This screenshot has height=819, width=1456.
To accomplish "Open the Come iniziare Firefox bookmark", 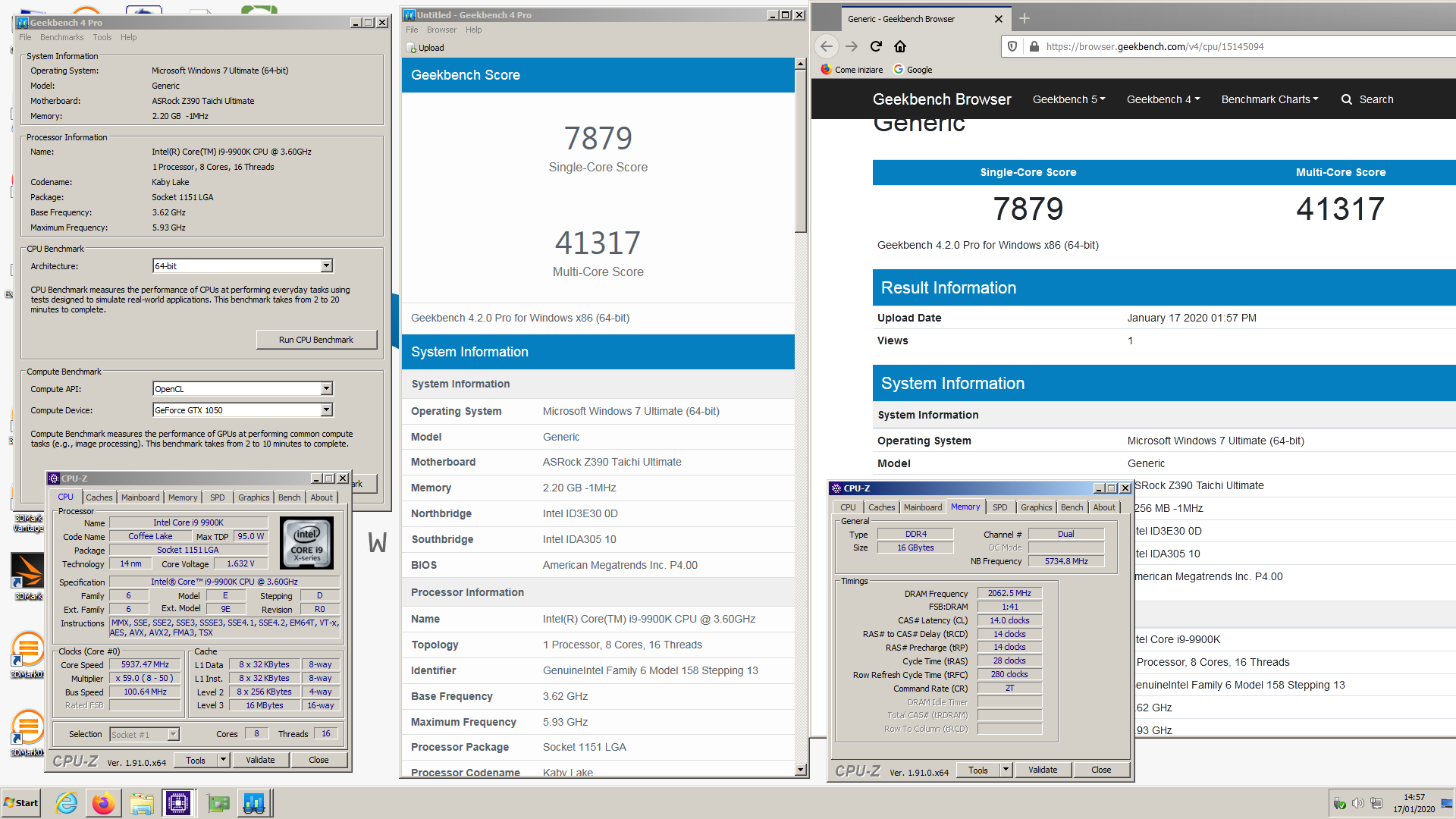I will pos(852,70).
